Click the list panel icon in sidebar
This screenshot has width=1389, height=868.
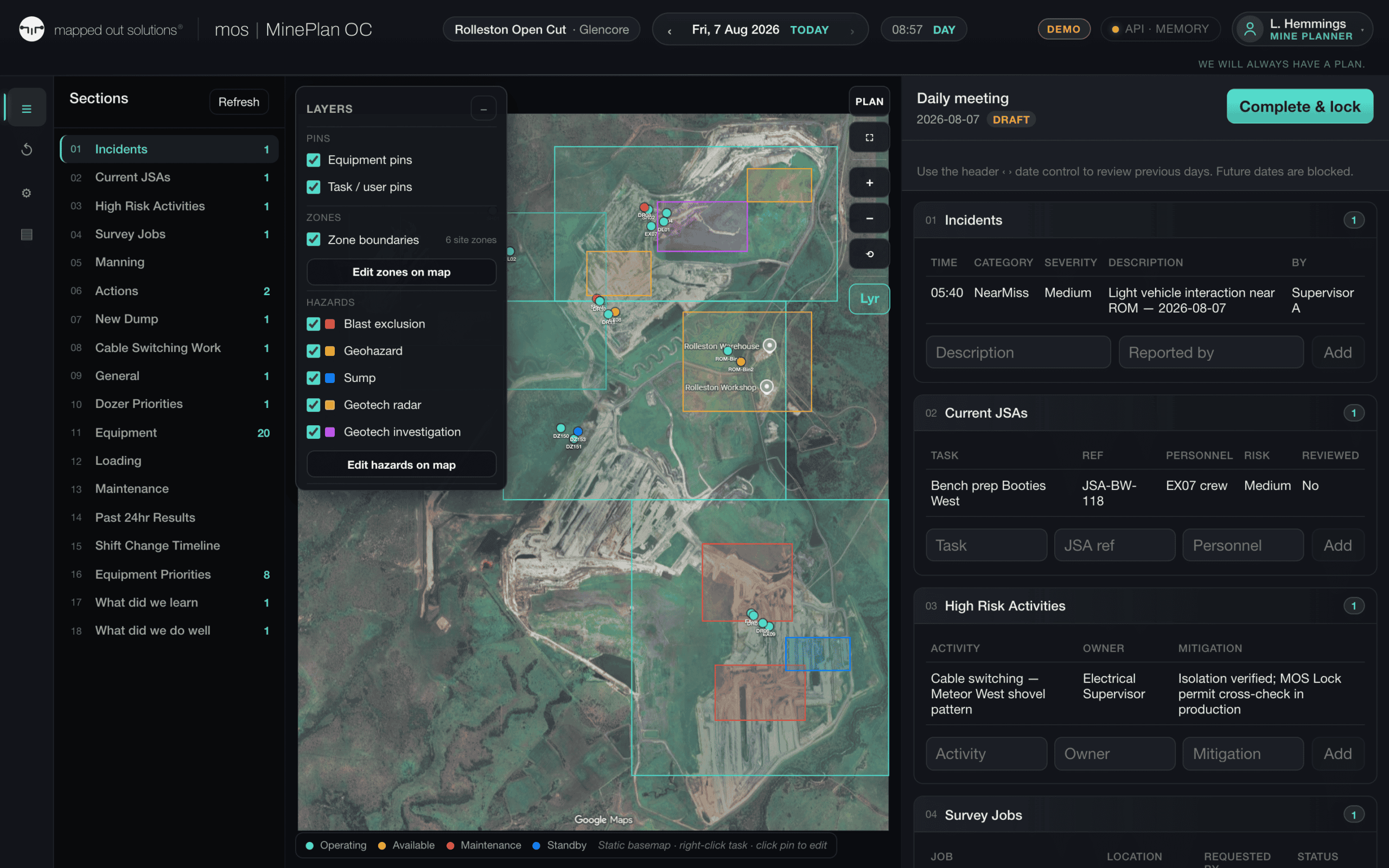coord(27,234)
